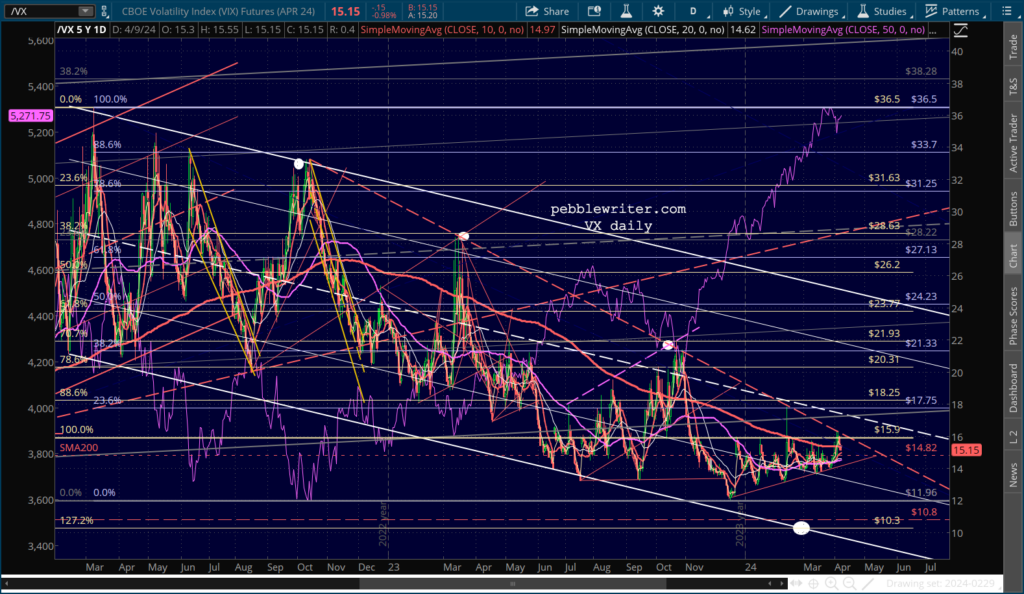Click the 15.15 price bubble on axis
The width and height of the screenshot is (1024, 594).
[x=967, y=450]
